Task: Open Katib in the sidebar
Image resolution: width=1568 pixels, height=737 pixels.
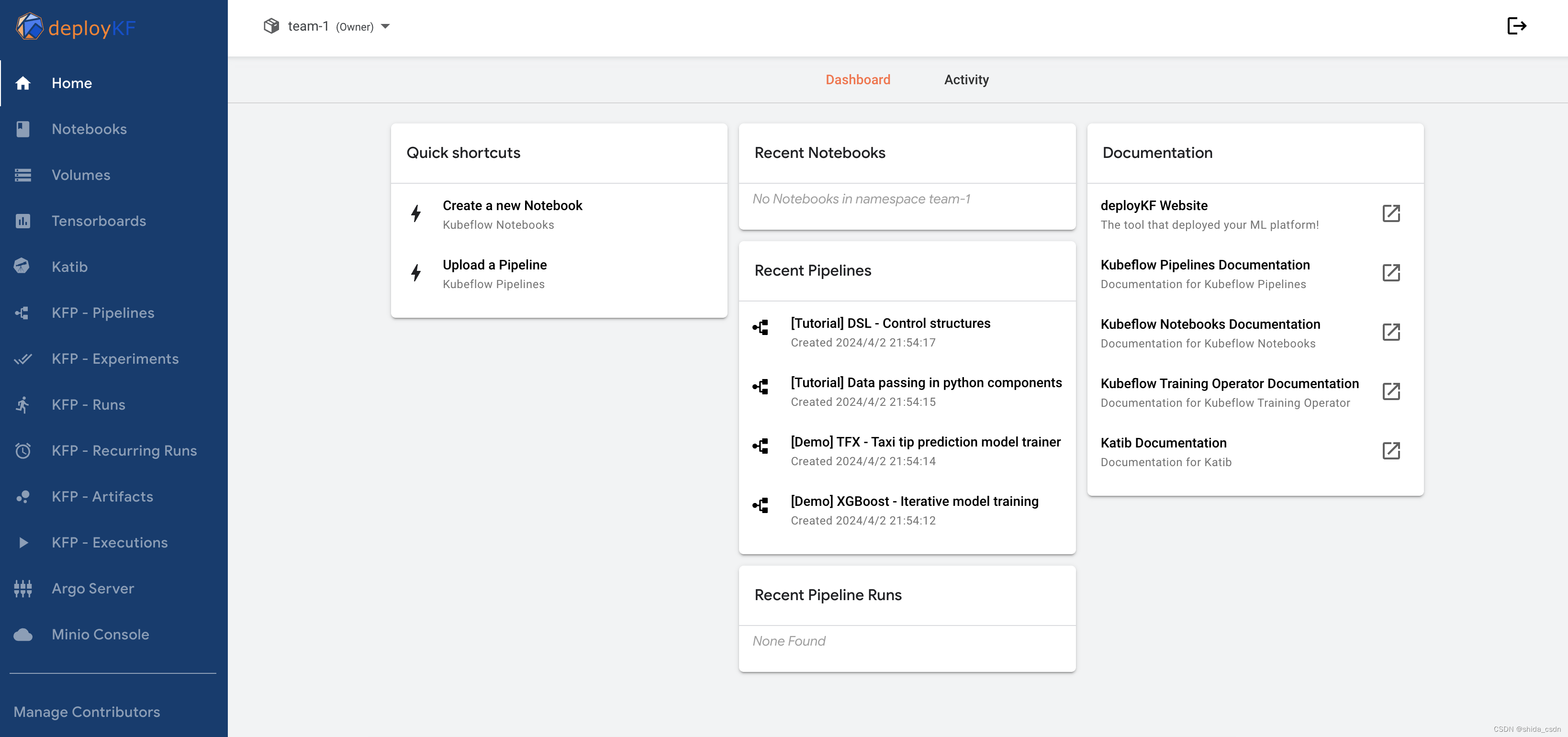Action: [114, 267]
